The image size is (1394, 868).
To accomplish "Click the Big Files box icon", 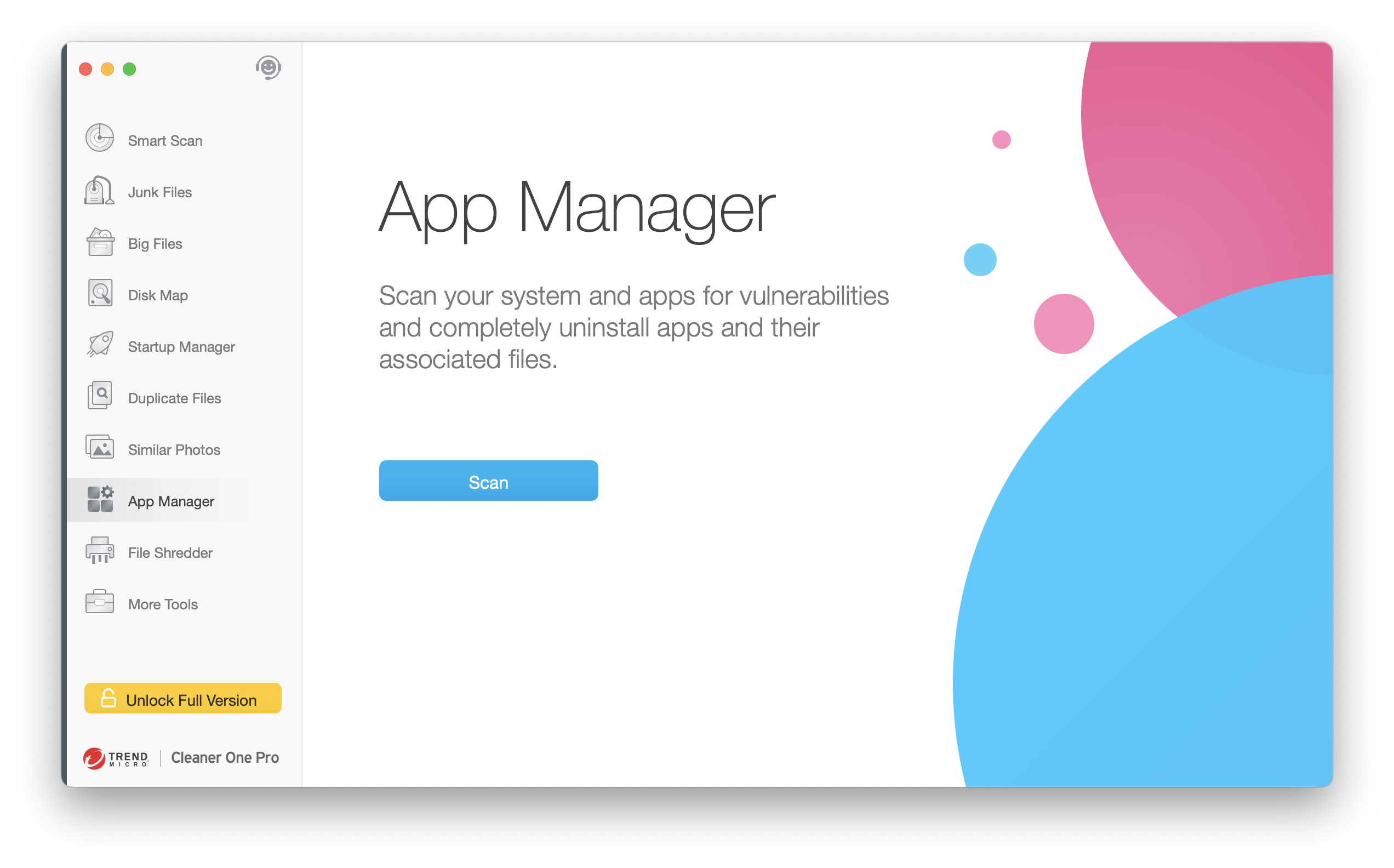I will 100,242.
